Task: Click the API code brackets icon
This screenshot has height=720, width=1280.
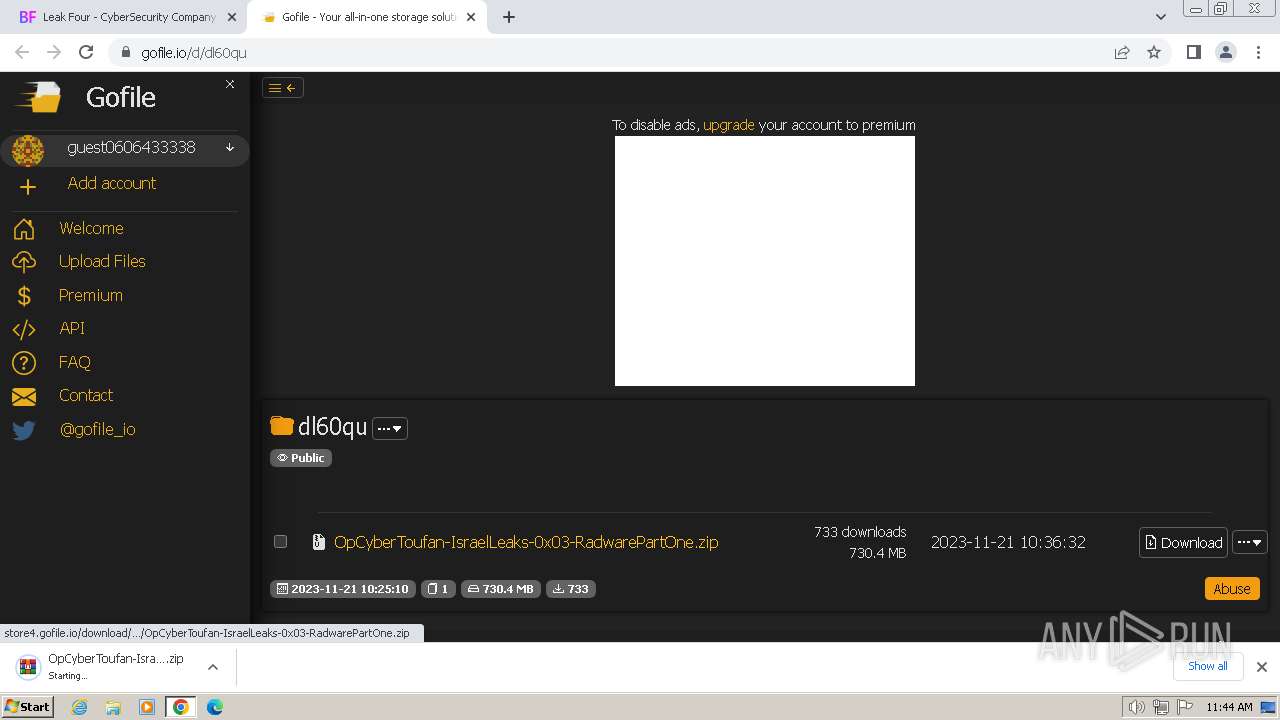Action: click(x=24, y=329)
